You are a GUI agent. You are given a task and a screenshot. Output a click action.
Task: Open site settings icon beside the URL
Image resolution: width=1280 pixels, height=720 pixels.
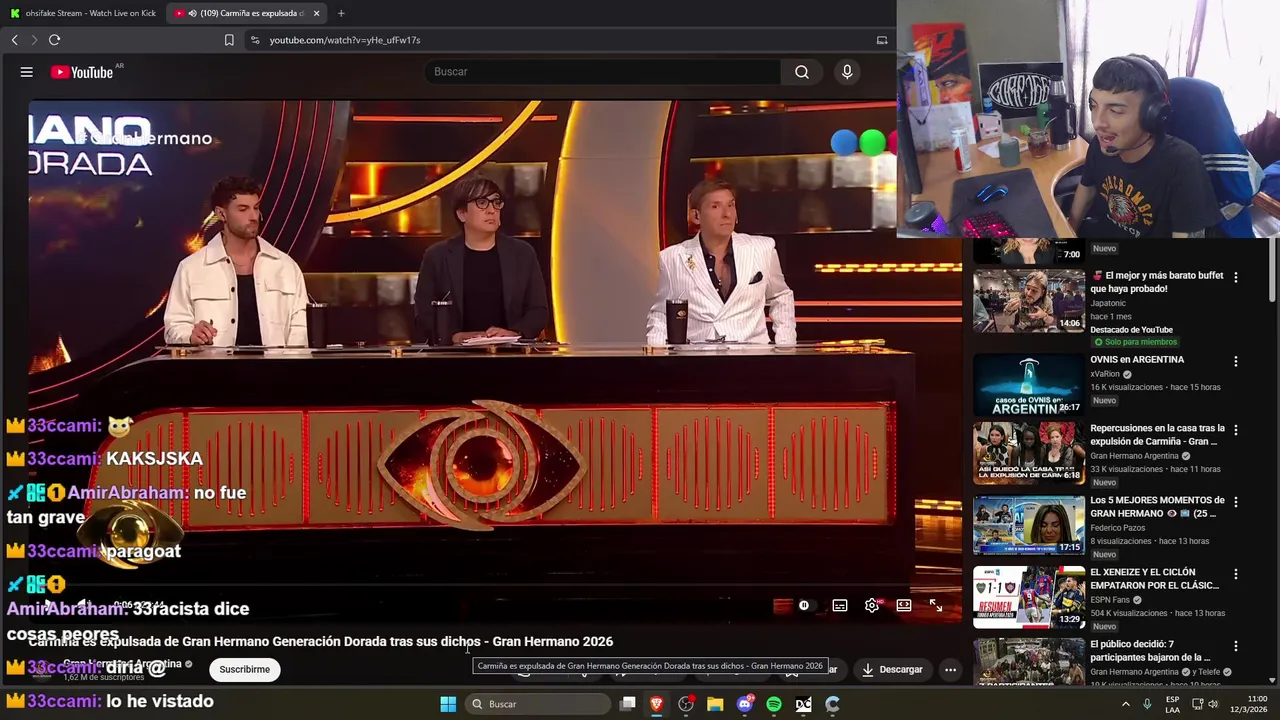click(x=255, y=40)
